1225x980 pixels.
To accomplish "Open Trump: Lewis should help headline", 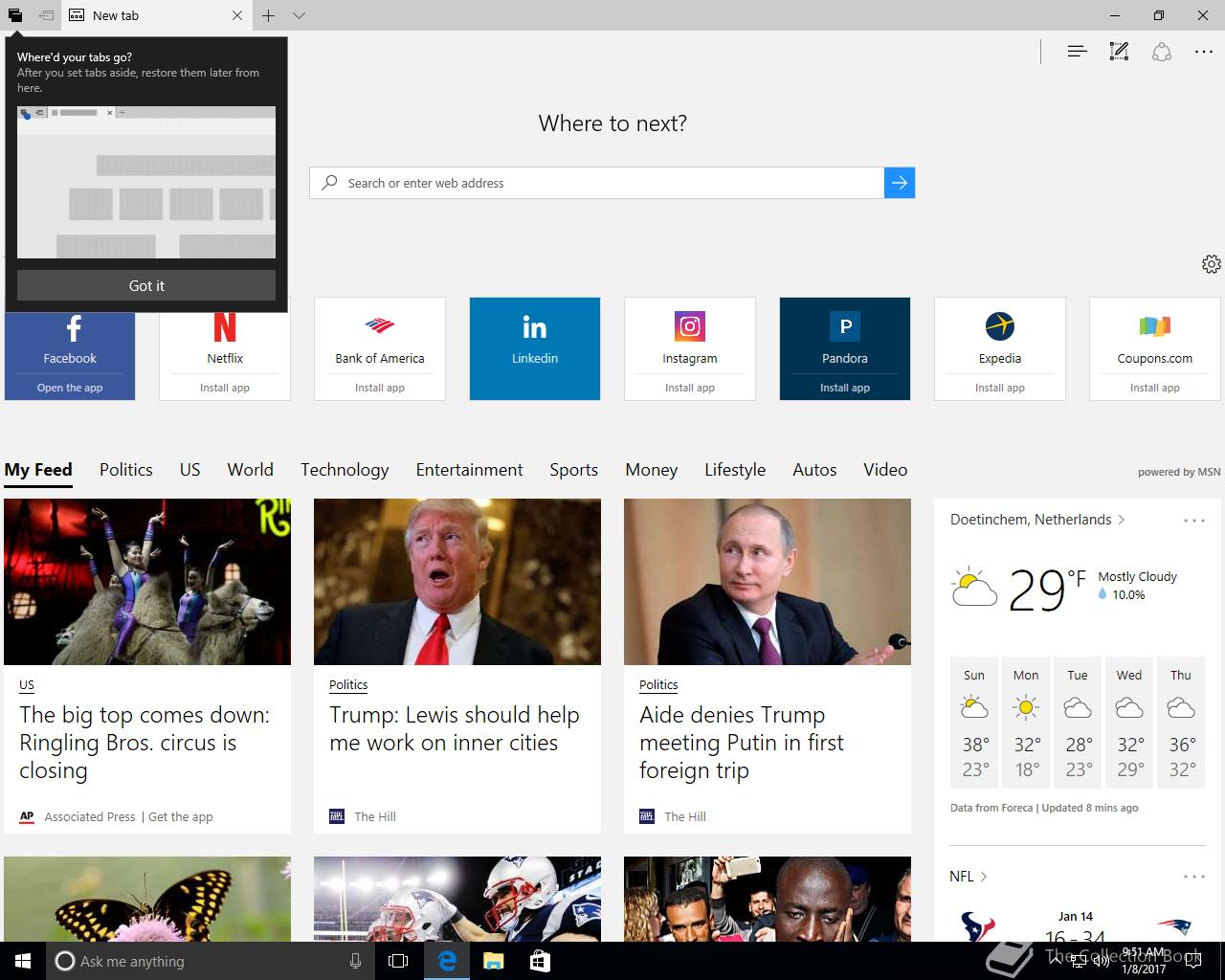I will pyautogui.click(x=455, y=728).
